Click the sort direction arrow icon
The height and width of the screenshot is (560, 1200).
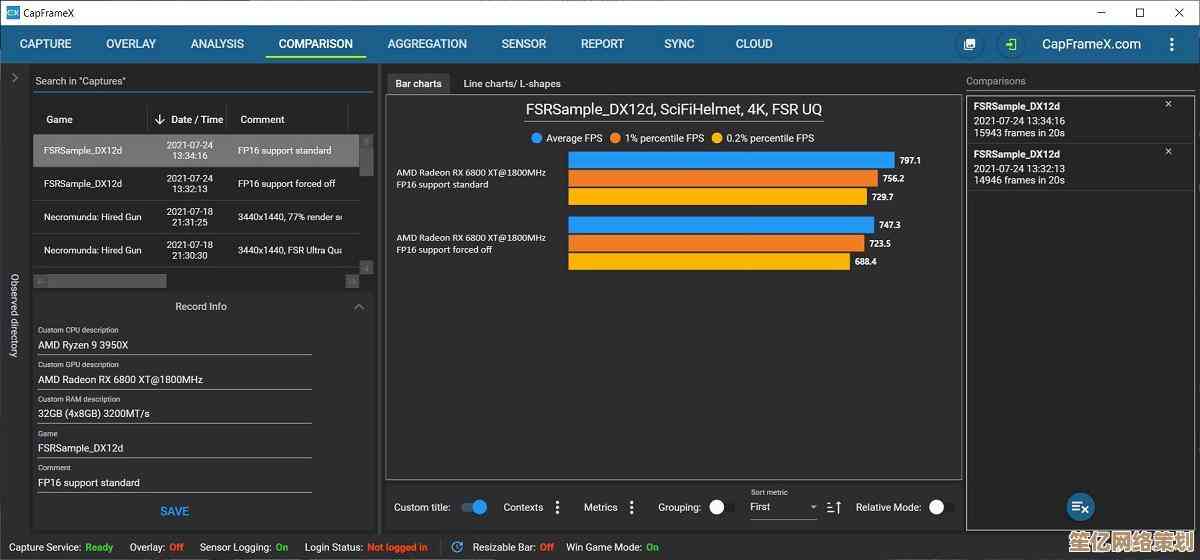tap(834, 507)
